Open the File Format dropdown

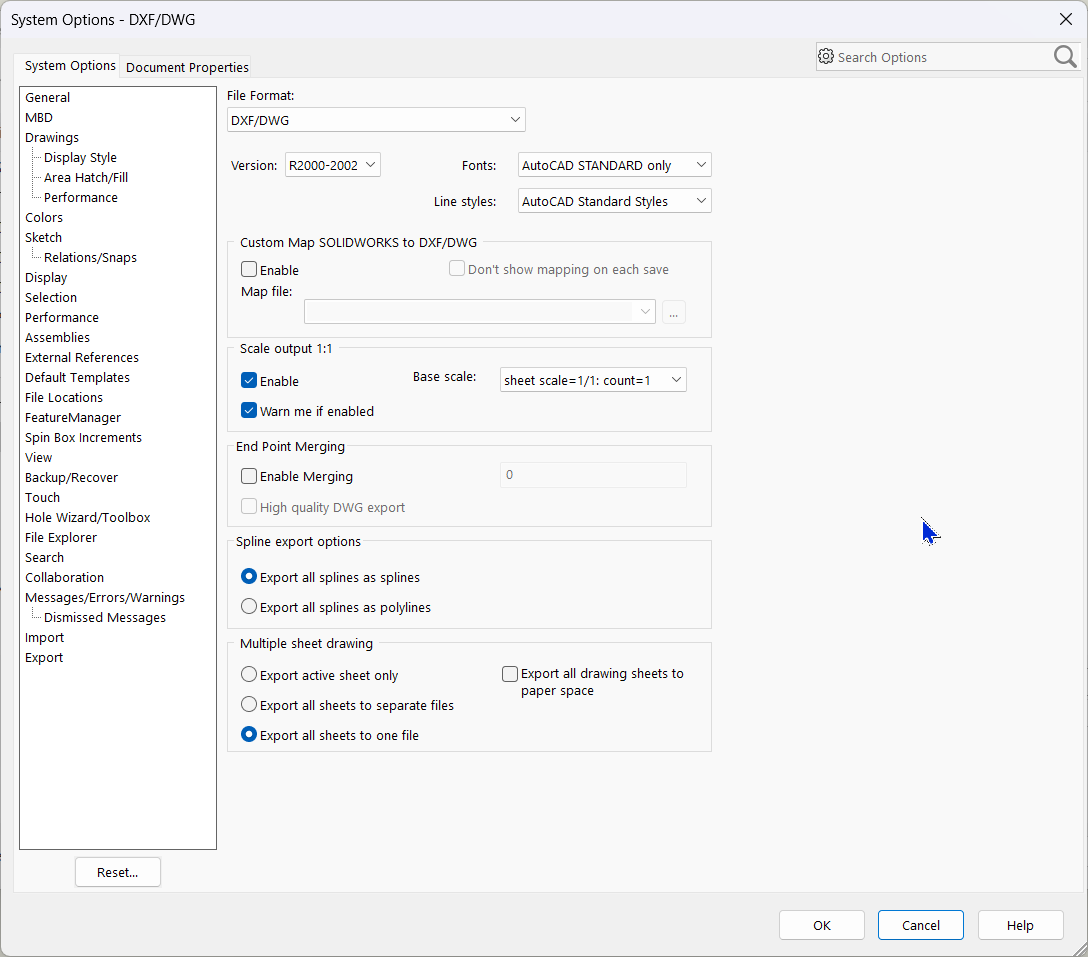(376, 119)
